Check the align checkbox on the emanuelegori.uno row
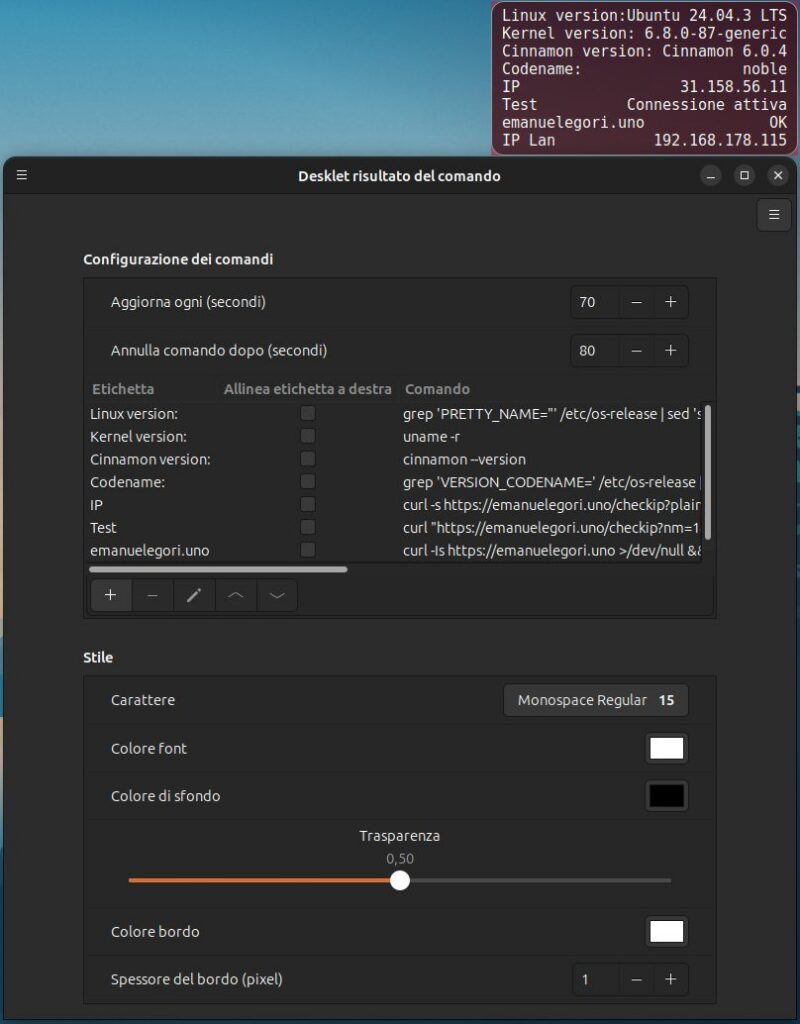The image size is (800, 1024). tap(308, 551)
